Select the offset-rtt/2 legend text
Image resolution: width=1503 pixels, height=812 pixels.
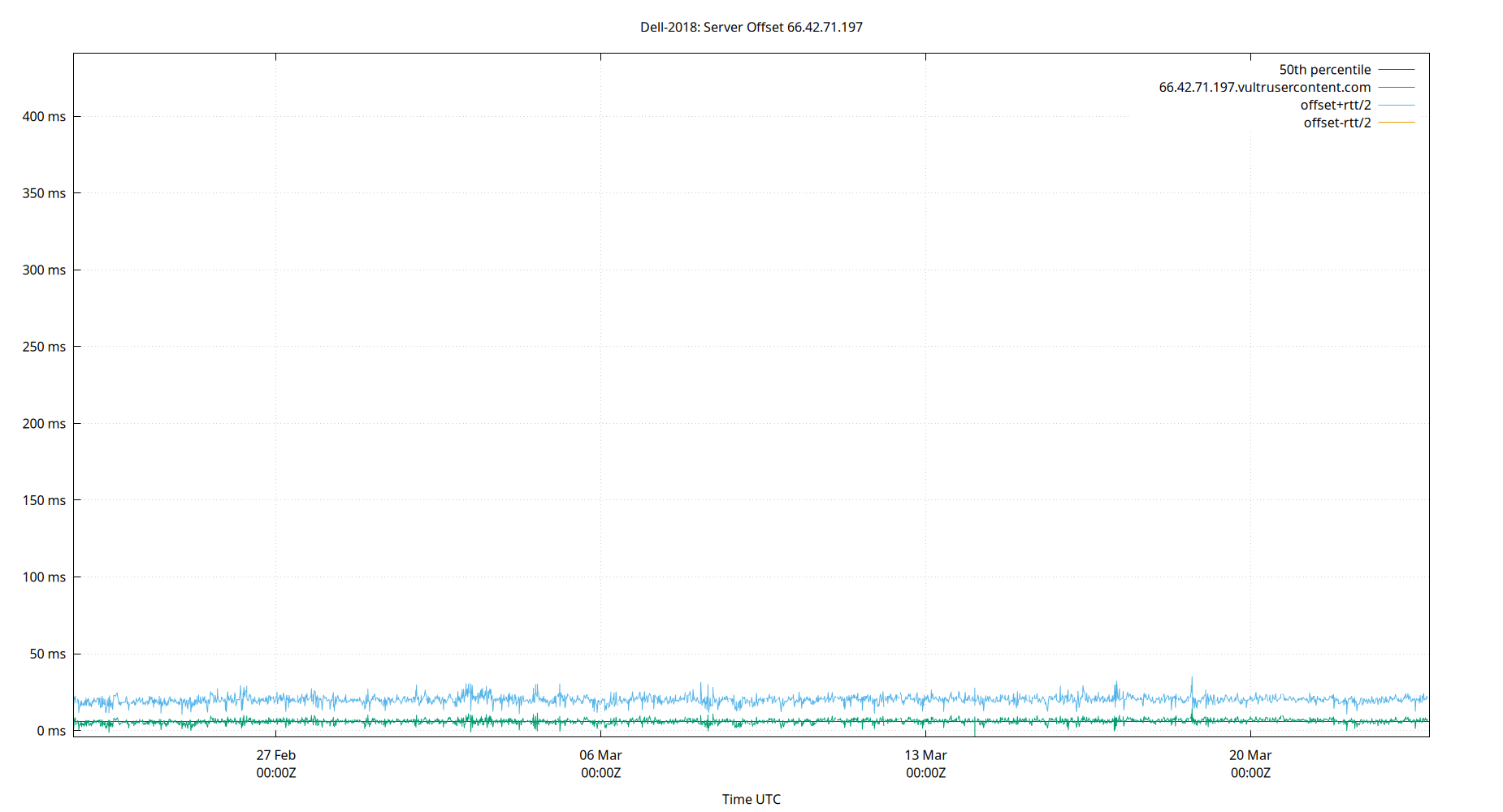click(1336, 122)
